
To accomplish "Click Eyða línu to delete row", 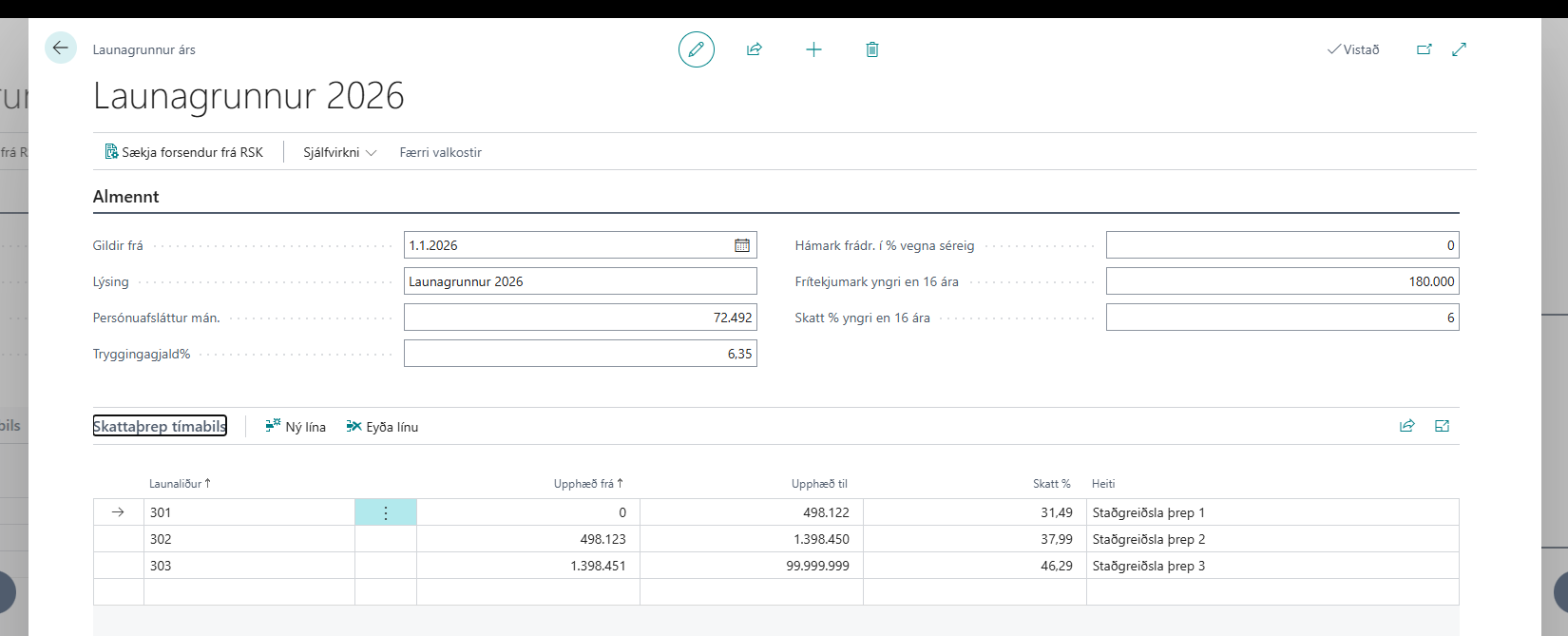I will 382,427.
